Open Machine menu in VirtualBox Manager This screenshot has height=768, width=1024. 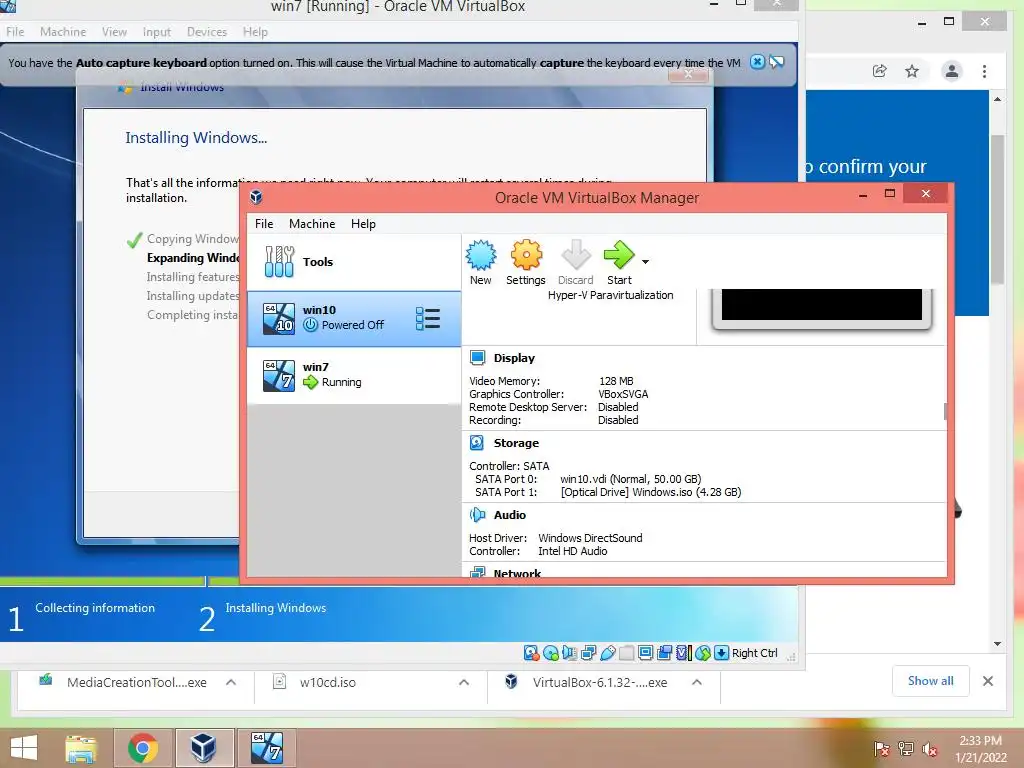pos(312,224)
